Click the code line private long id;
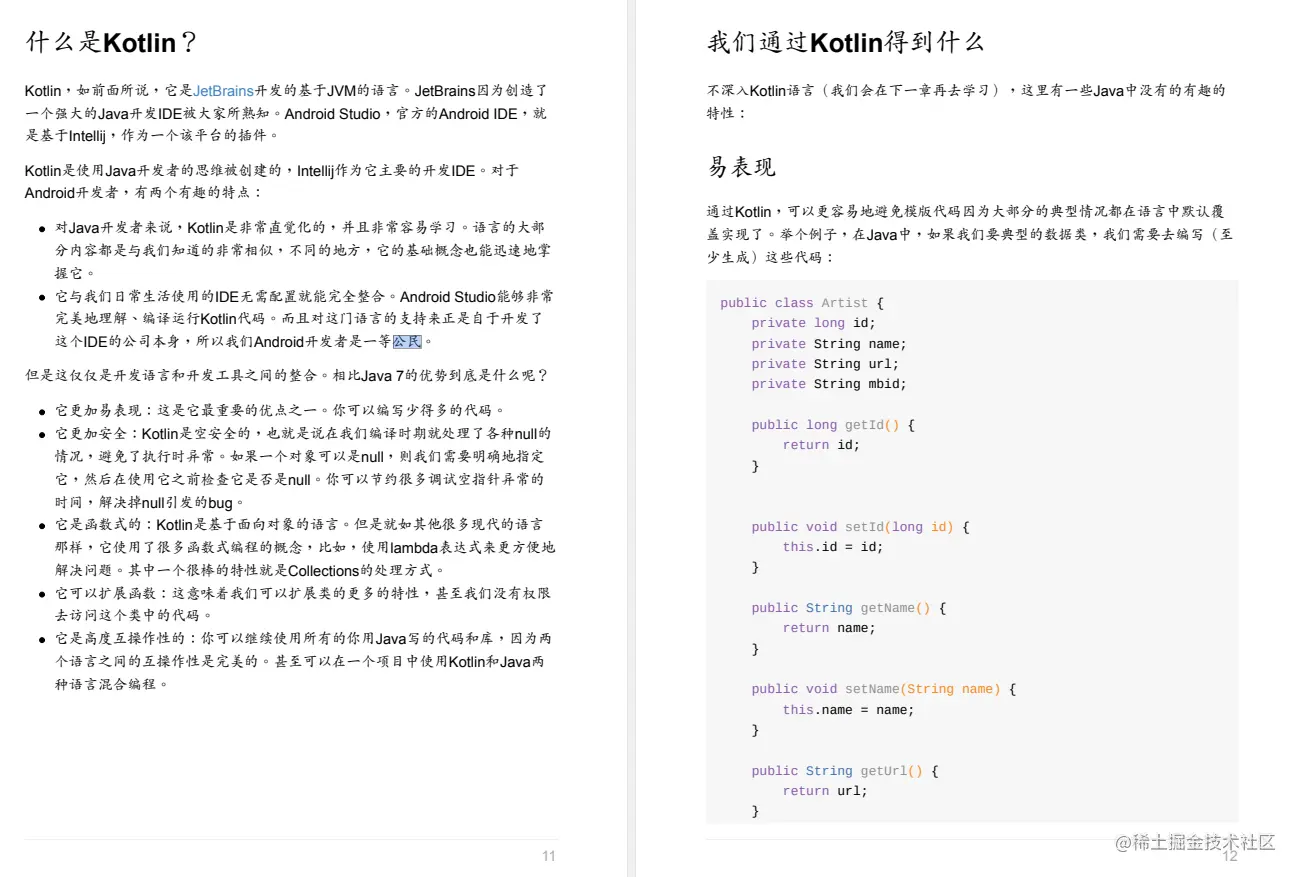 [814, 323]
